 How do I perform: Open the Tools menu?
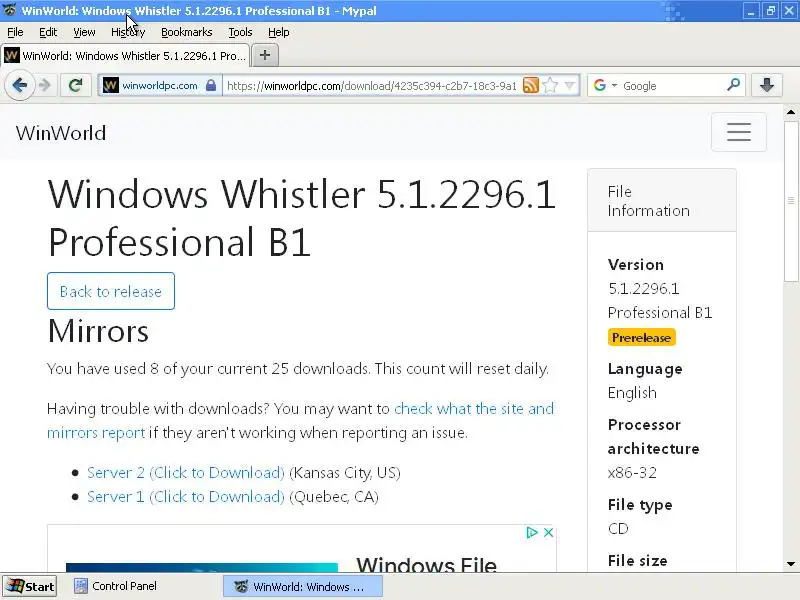(x=240, y=32)
